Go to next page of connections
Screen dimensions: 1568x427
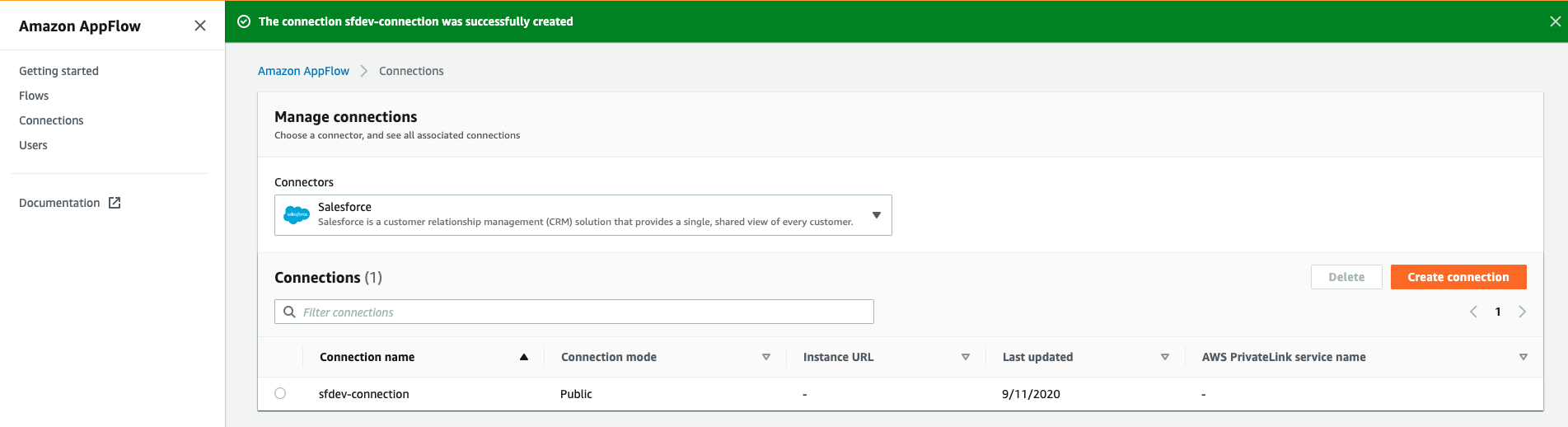[x=1522, y=312]
